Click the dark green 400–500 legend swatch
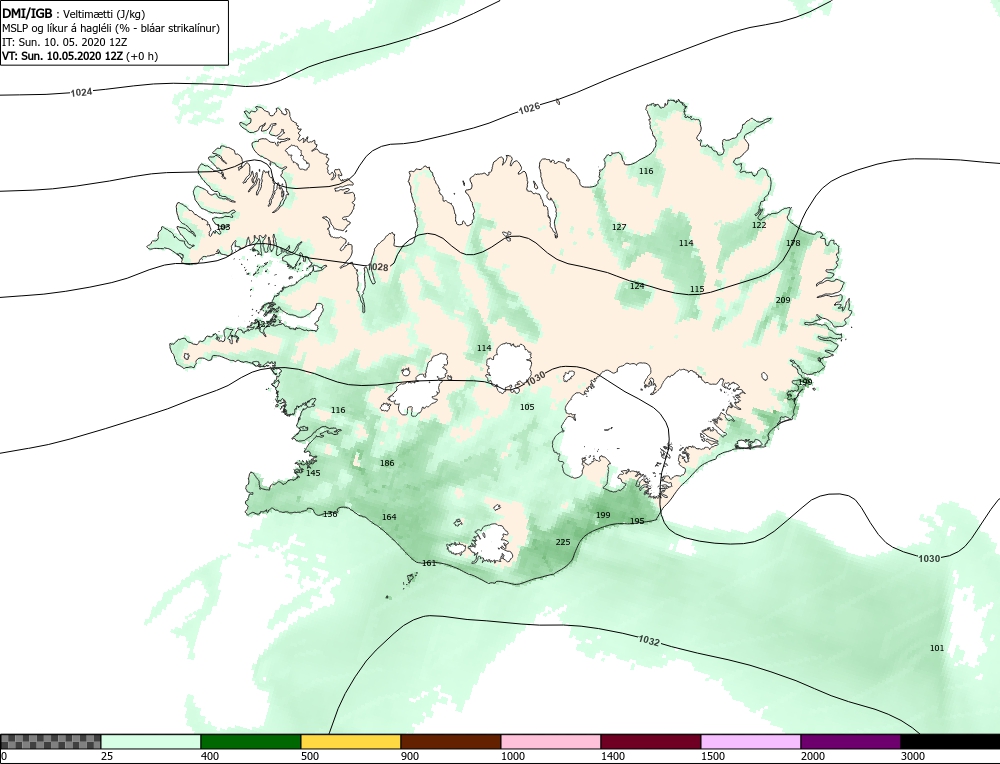 pyautogui.click(x=251, y=741)
